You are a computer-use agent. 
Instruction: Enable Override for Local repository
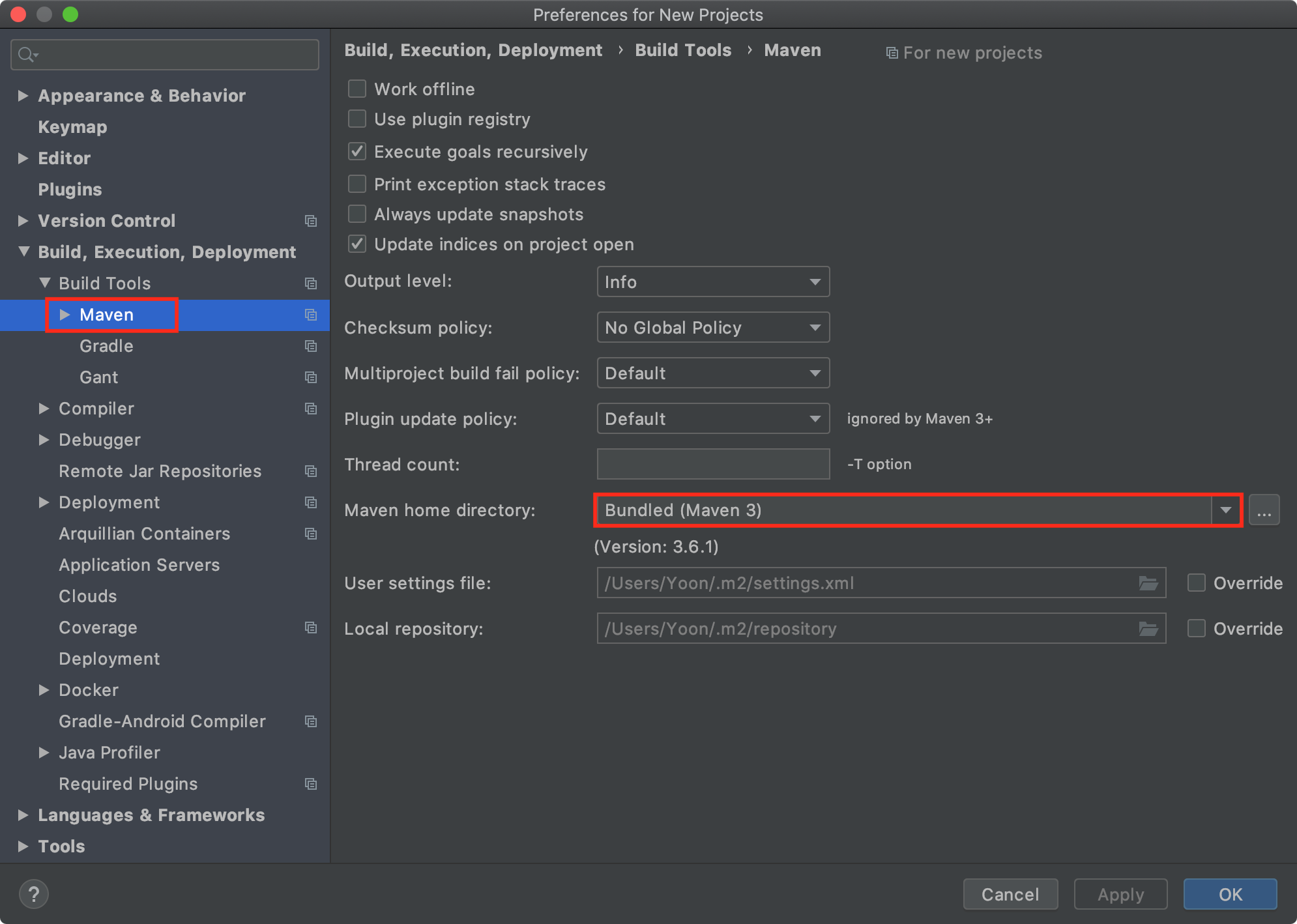click(1196, 628)
